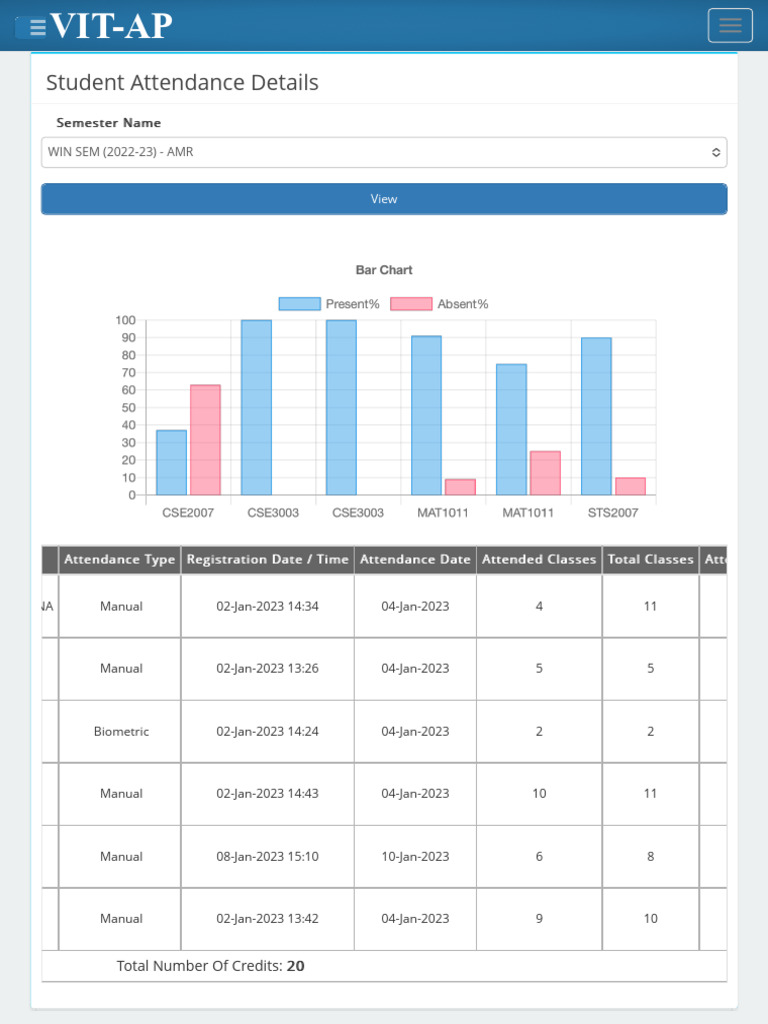The image size is (768, 1024).
Task: Click the 08-Jan-2023 15:10 registration cell
Action: [268, 857]
